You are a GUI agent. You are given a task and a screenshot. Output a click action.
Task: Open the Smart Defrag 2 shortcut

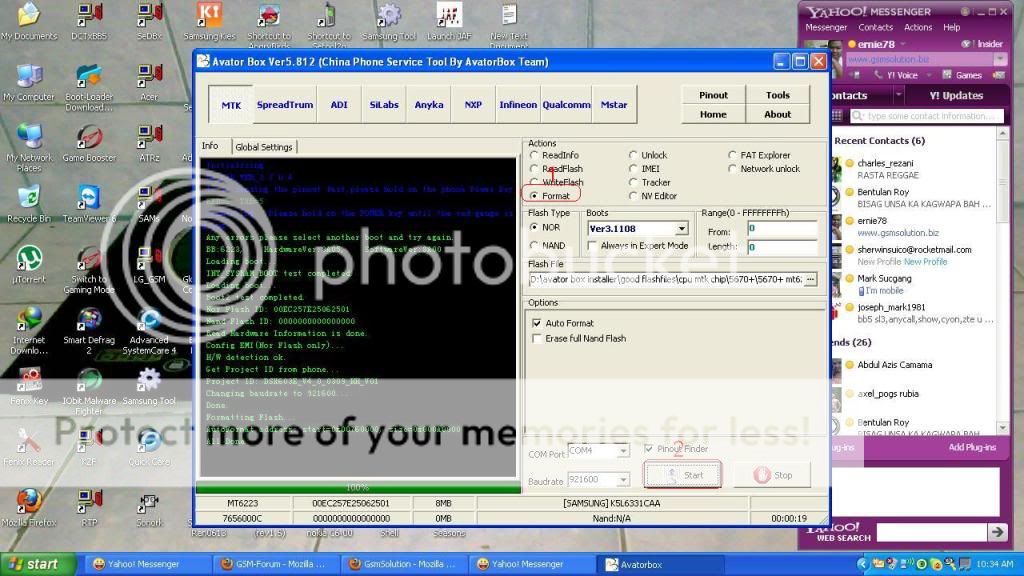(x=90, y=320)
